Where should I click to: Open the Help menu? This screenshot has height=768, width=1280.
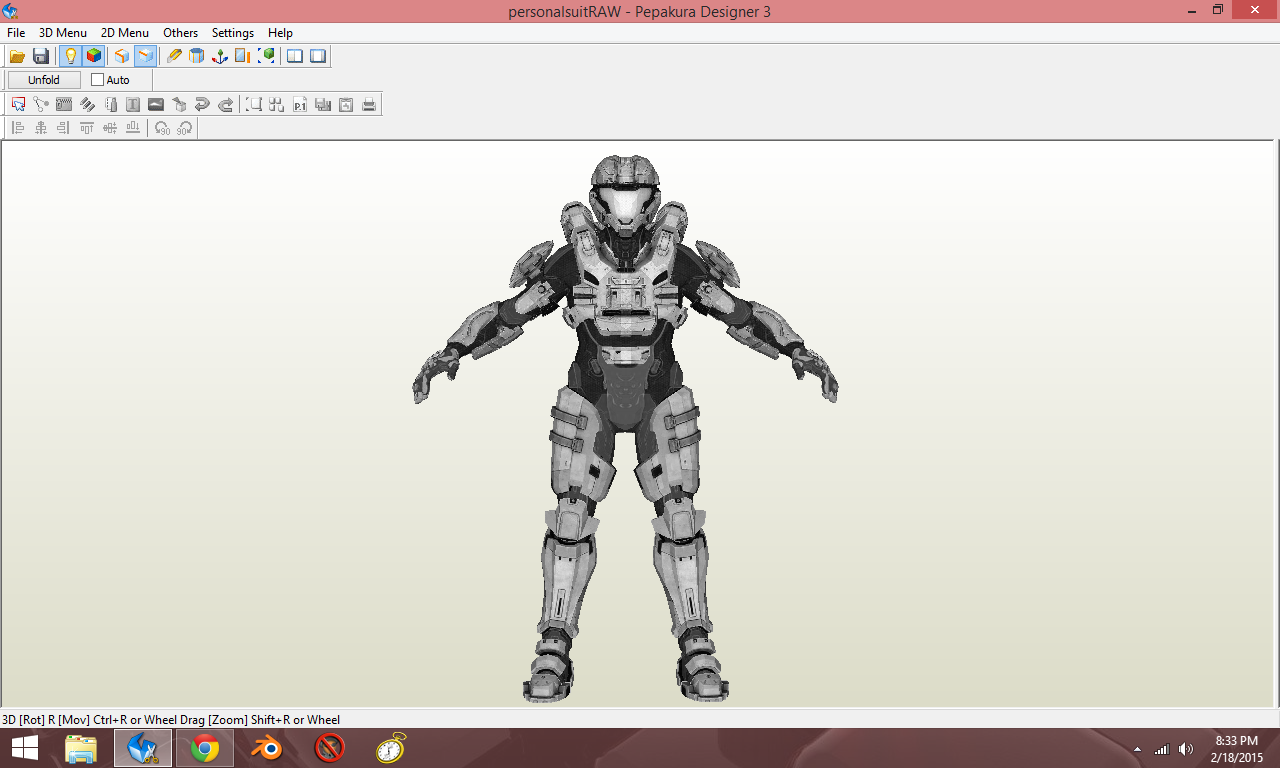[x=280, y=33]
